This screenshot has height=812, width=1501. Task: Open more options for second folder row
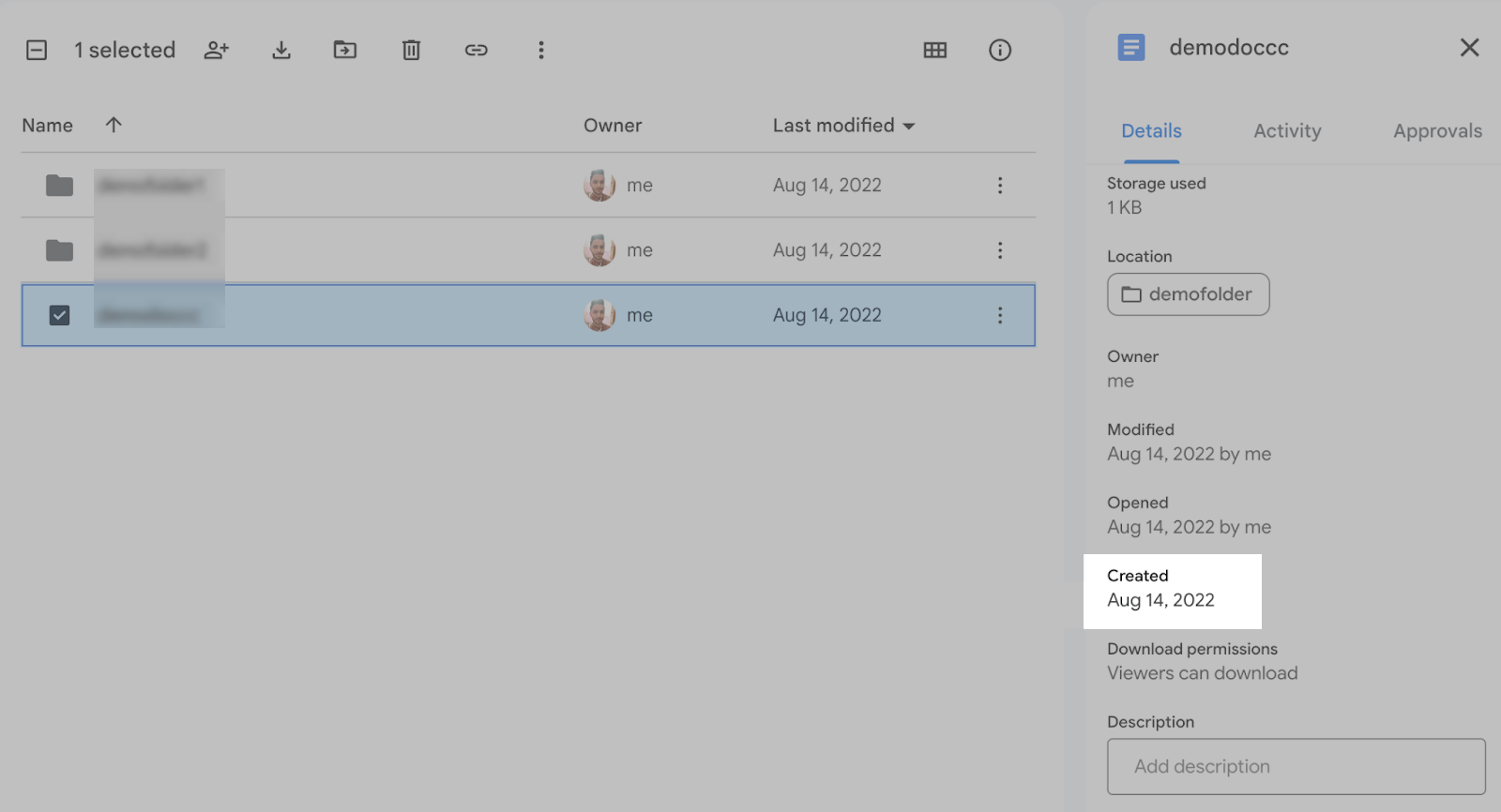coord(1000,250)
